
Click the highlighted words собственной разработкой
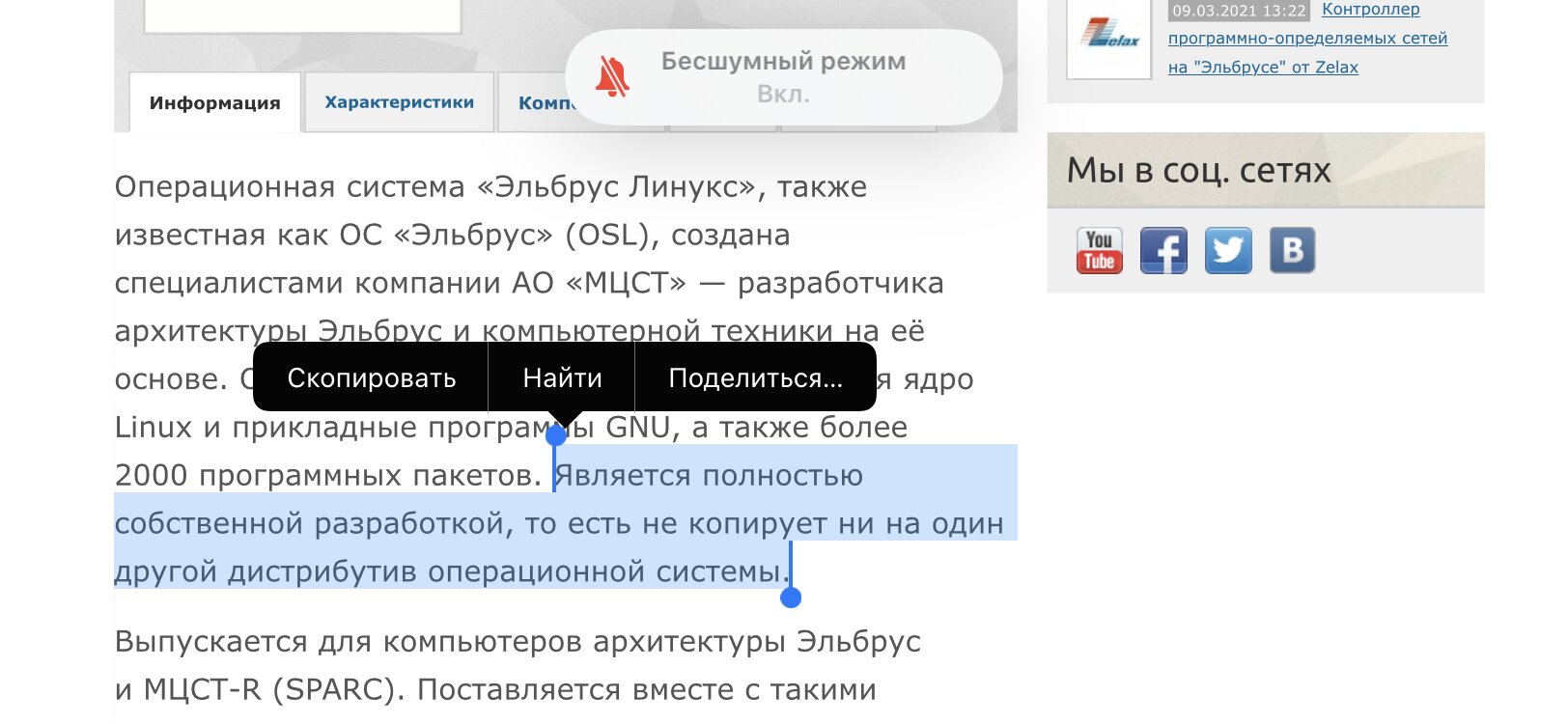(310, 523)
